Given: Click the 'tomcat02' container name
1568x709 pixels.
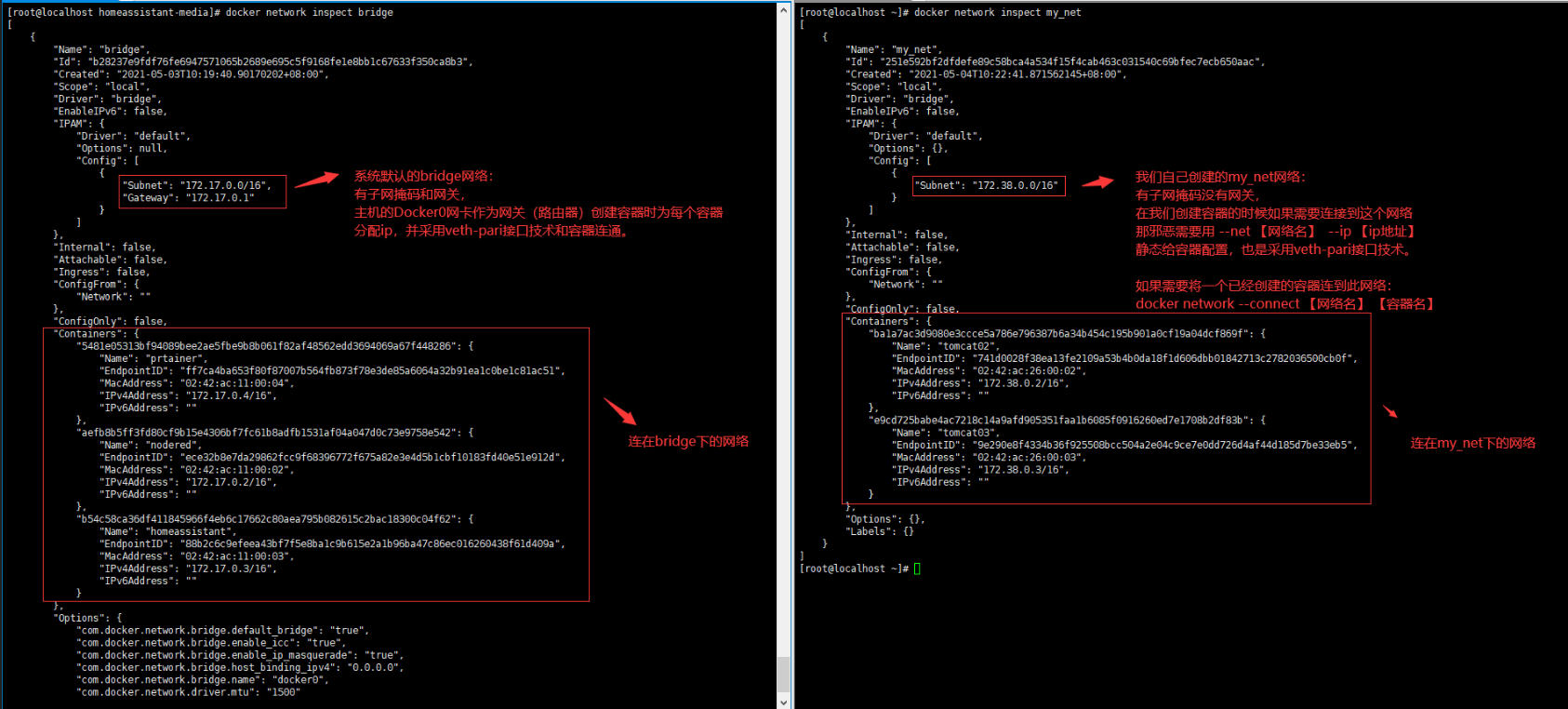Looking at the screenshot, I should click(x=968, y=346).
